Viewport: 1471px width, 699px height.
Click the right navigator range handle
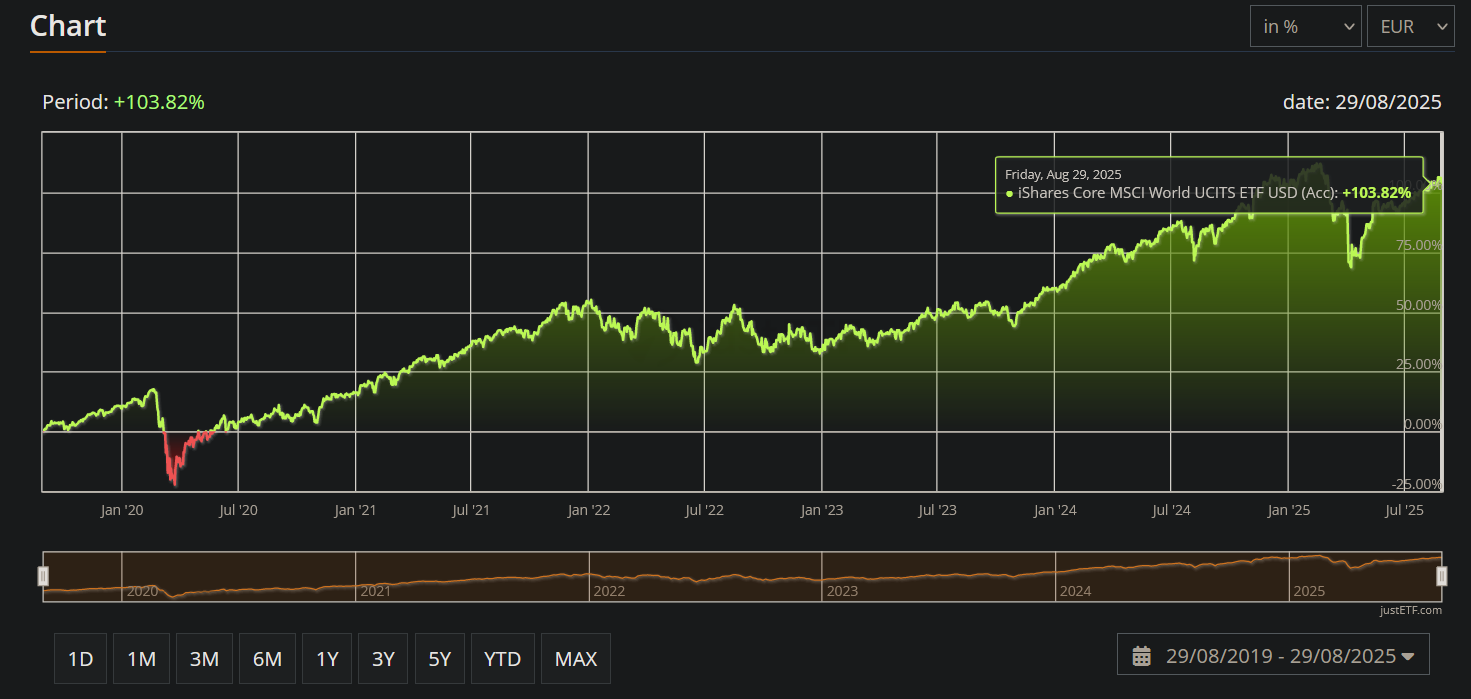[x=1441, y=576]
